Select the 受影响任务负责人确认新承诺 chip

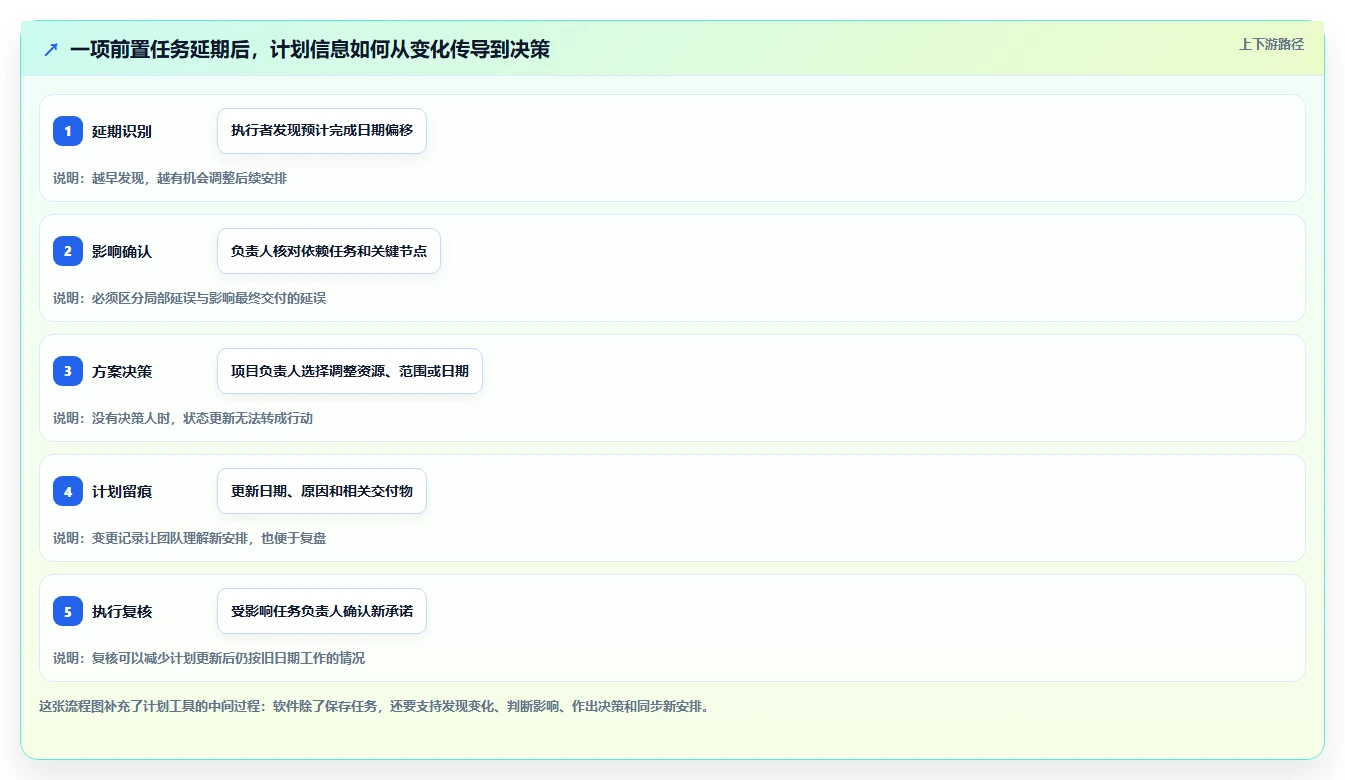coord(322,611)
